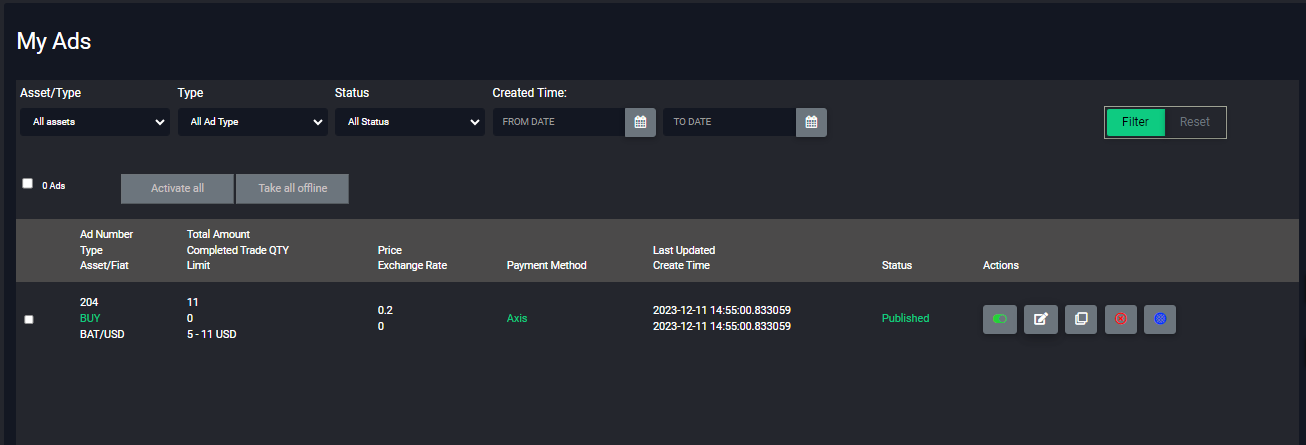The image size is (1306, 445).
Task: Click the blue circle action icon
Action: 1160,319
